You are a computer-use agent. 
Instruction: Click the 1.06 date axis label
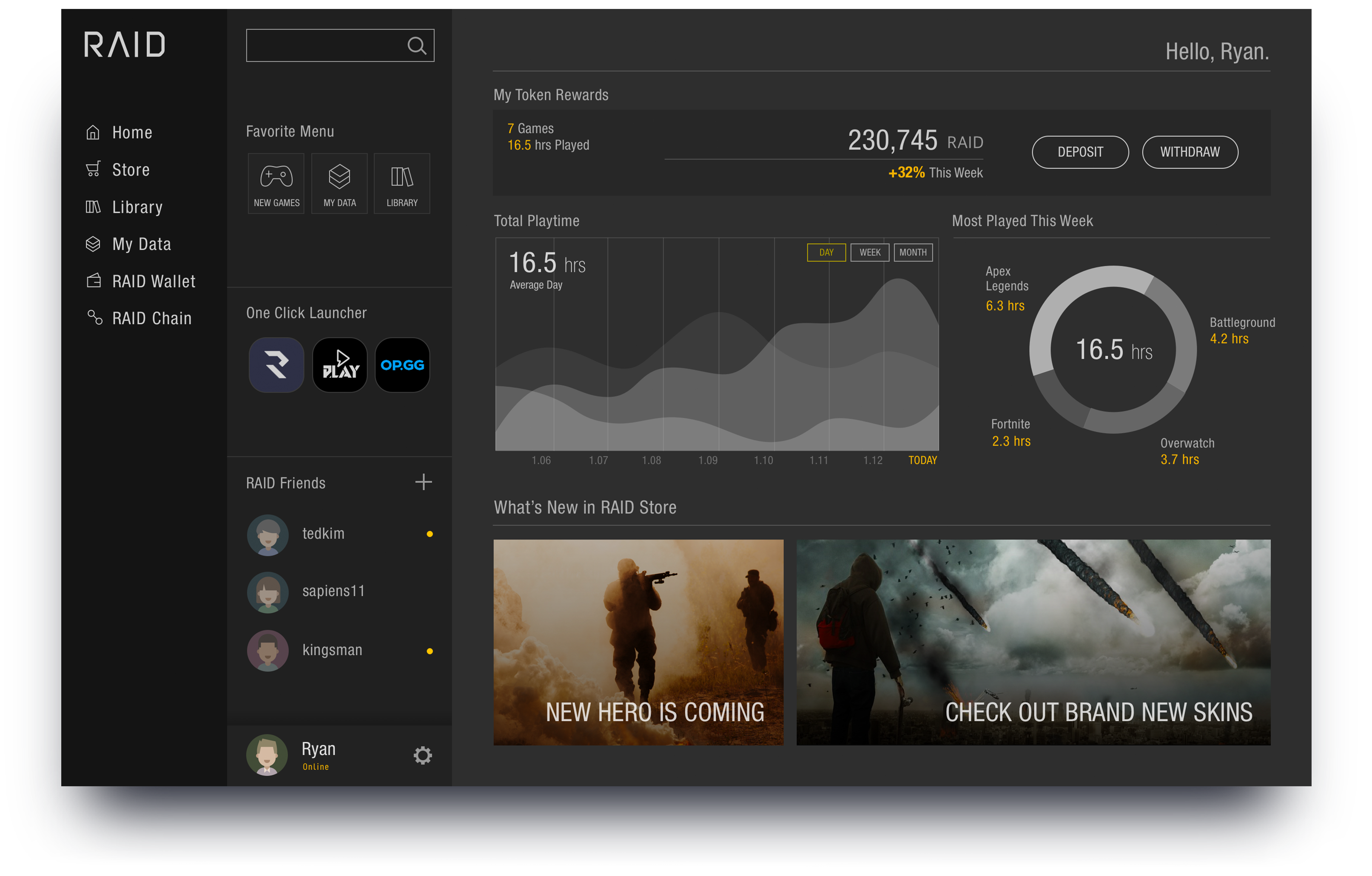tap(541, 460)
